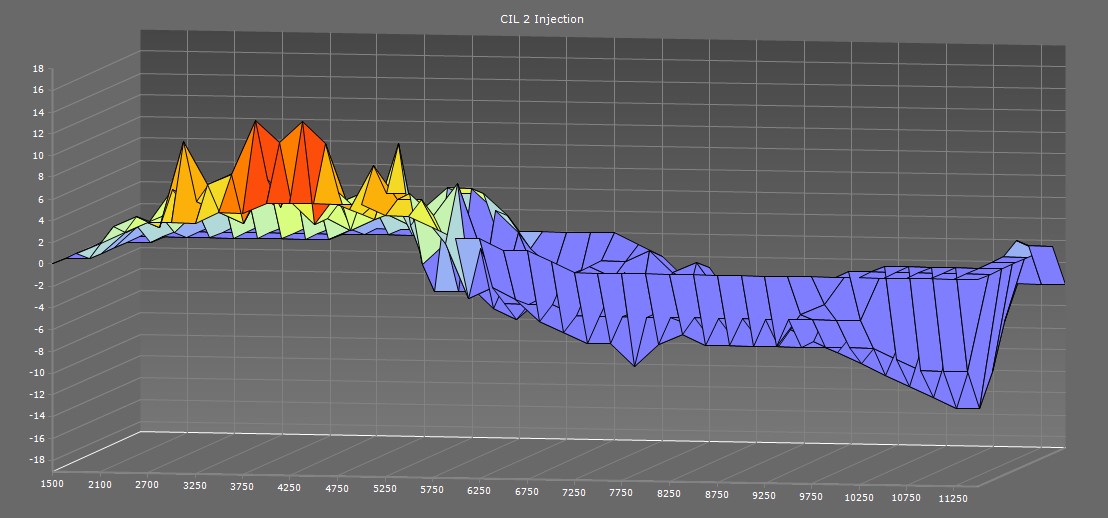Click the x-axis label 3250

pyautogui.click(x=194, y=485)
